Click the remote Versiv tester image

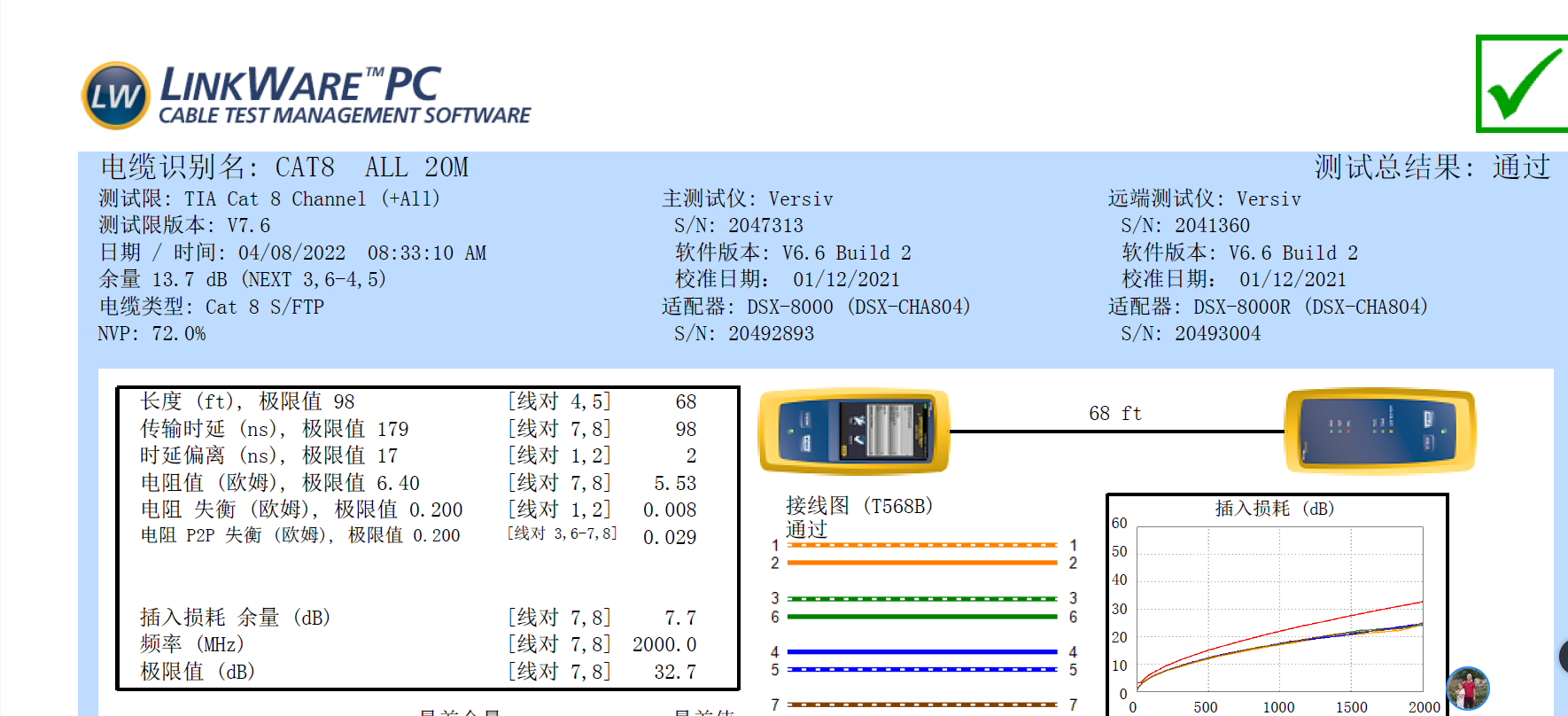(x=1379, y=432)
